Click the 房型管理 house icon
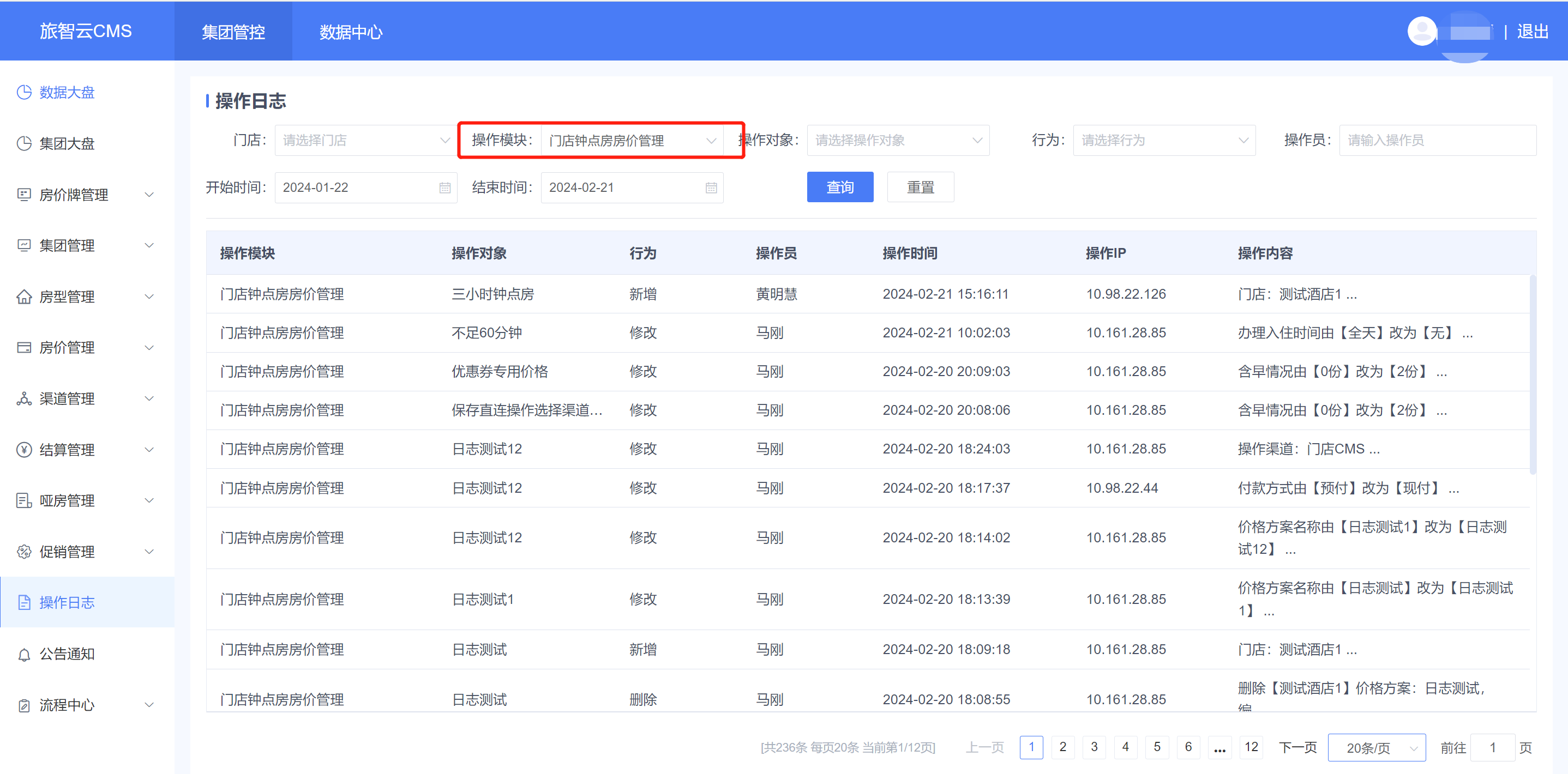The width and height of the screenshot is (1568, 774). coord(24,297)
